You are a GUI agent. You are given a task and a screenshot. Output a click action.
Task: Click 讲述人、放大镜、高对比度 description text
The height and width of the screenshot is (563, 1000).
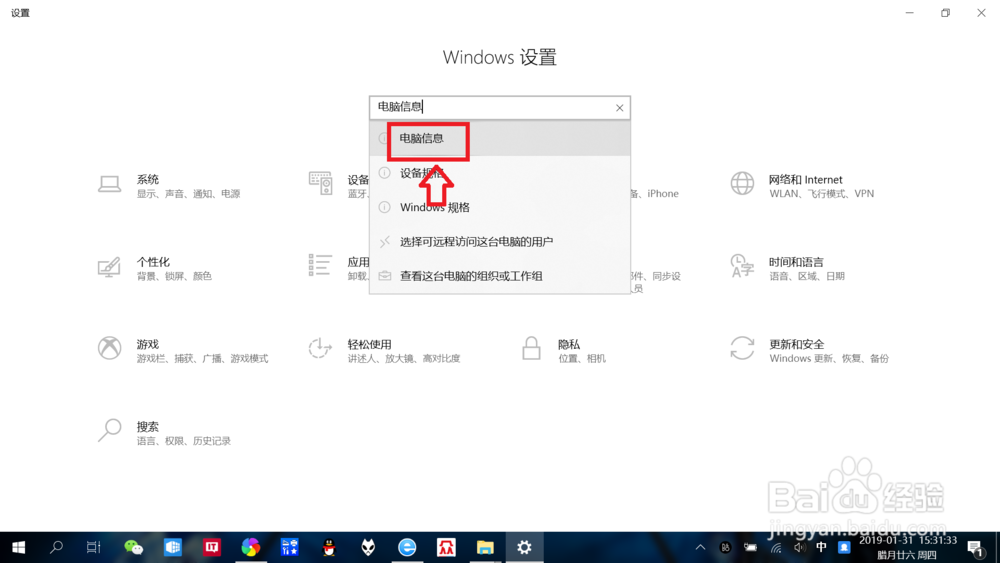404,358
